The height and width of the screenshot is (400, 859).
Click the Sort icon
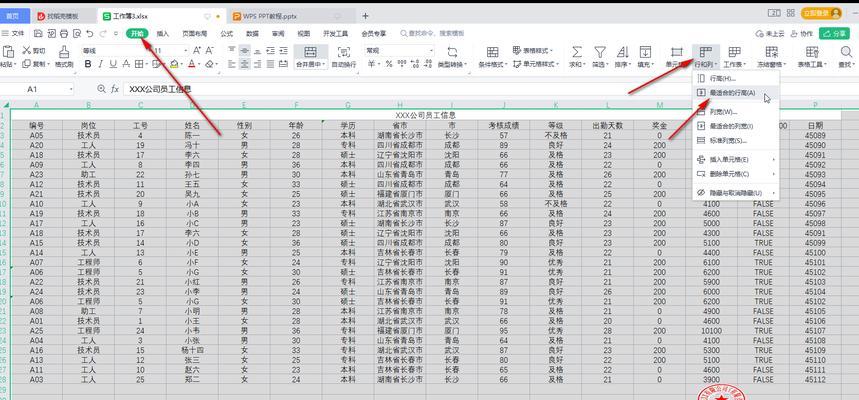tap(622, 52)
